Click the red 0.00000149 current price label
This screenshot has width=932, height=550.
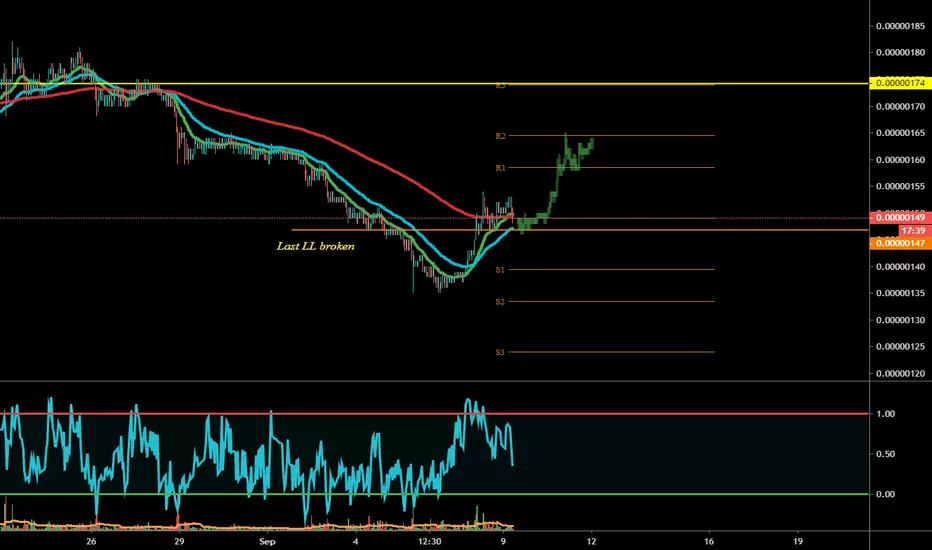[x=900, y=218]
